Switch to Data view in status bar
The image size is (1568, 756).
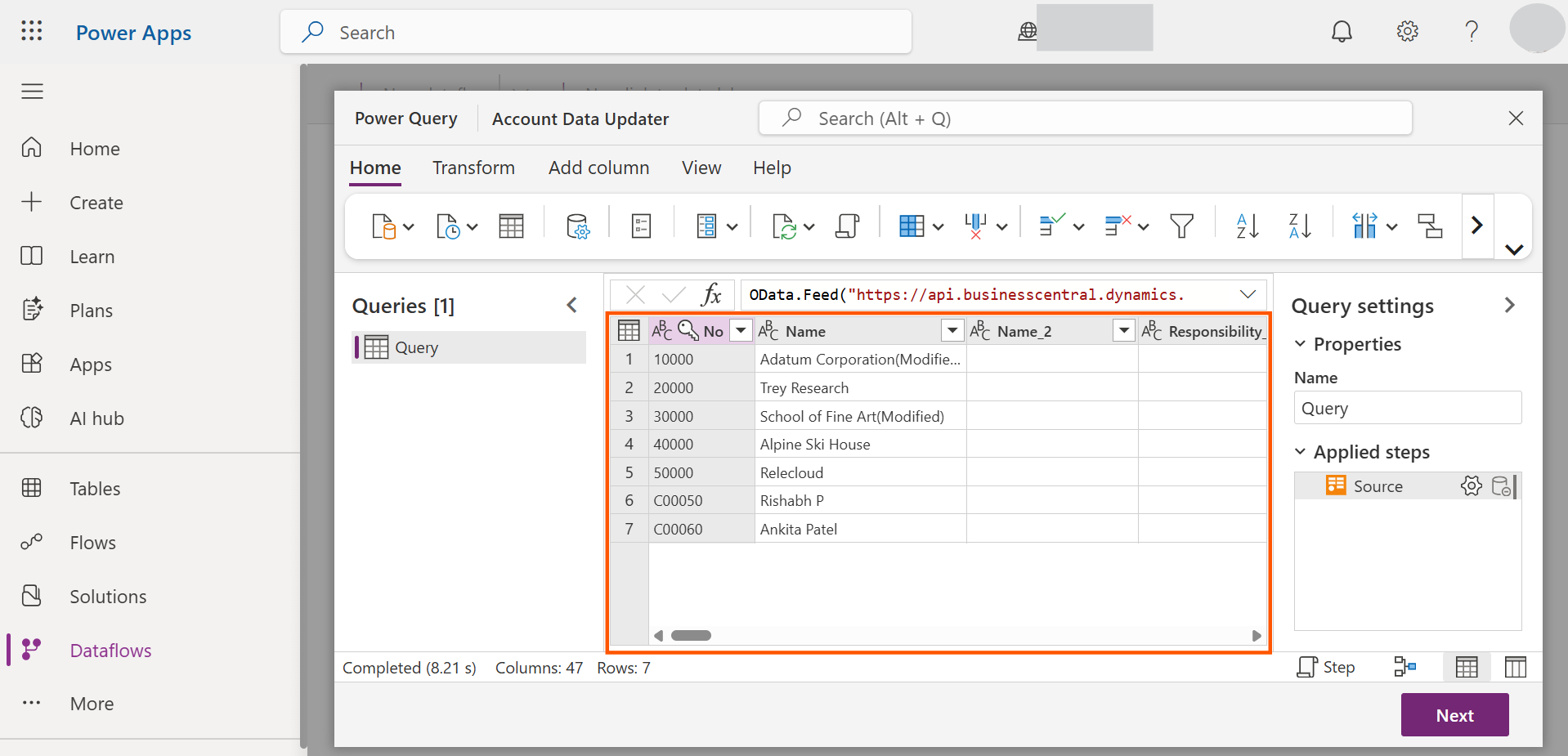point(1467,667)
